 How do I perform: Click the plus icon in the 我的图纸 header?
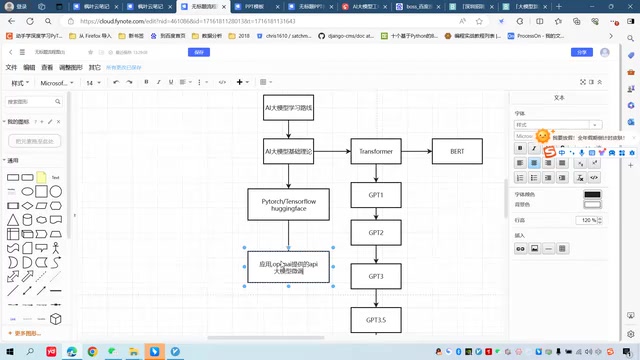[x=42, y=122]
